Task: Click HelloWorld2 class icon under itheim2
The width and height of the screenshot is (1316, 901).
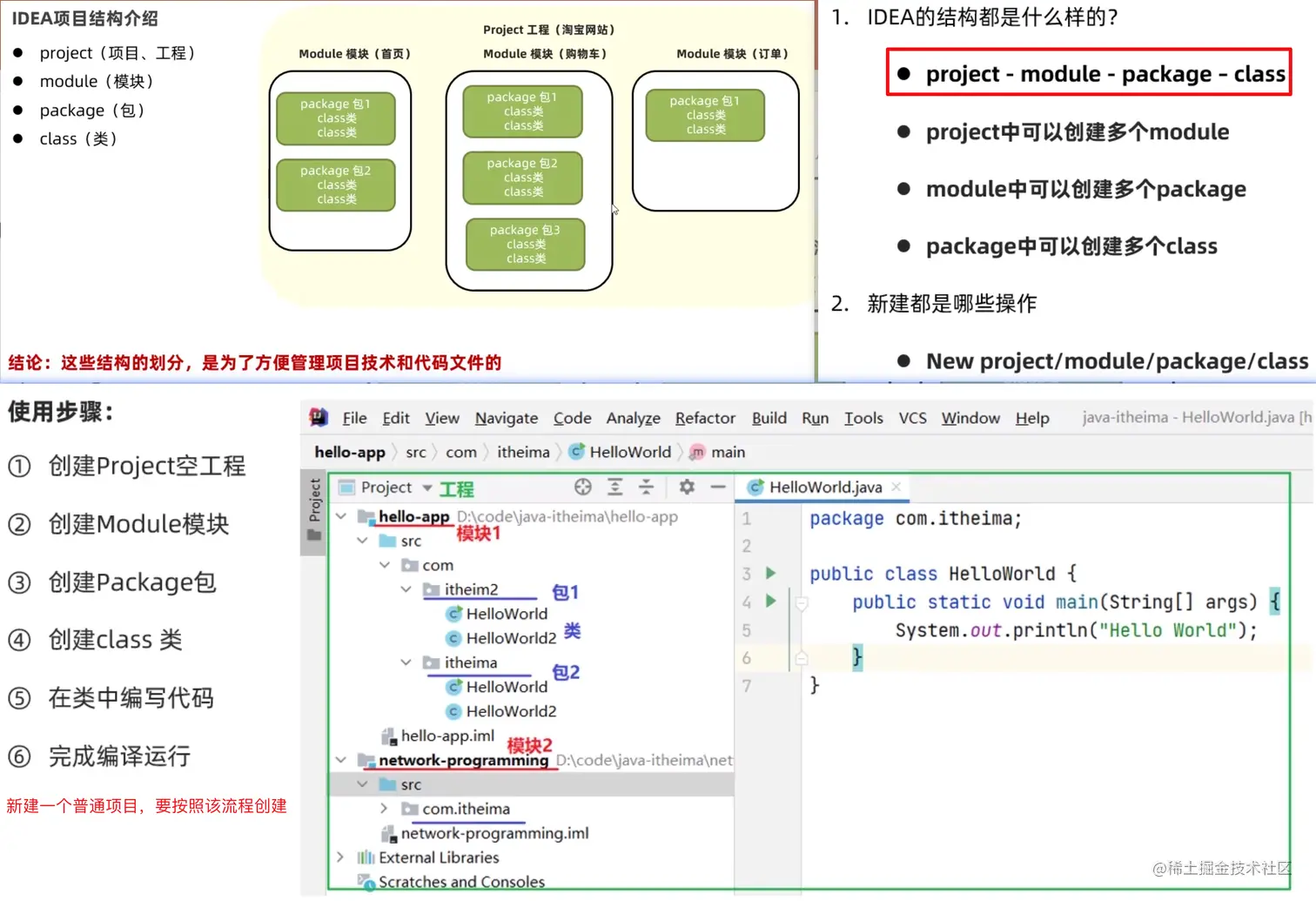Action: coord(453,638)
